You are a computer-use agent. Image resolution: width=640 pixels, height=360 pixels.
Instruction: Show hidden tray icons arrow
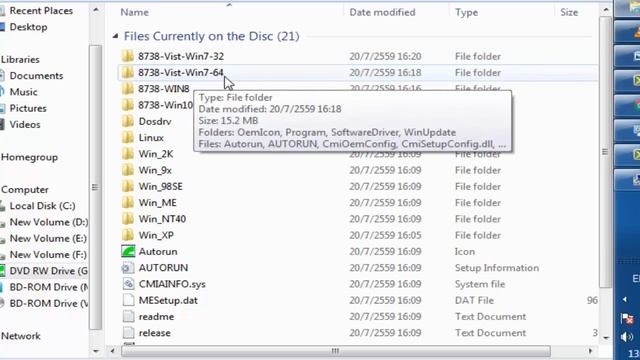(625, 300)
